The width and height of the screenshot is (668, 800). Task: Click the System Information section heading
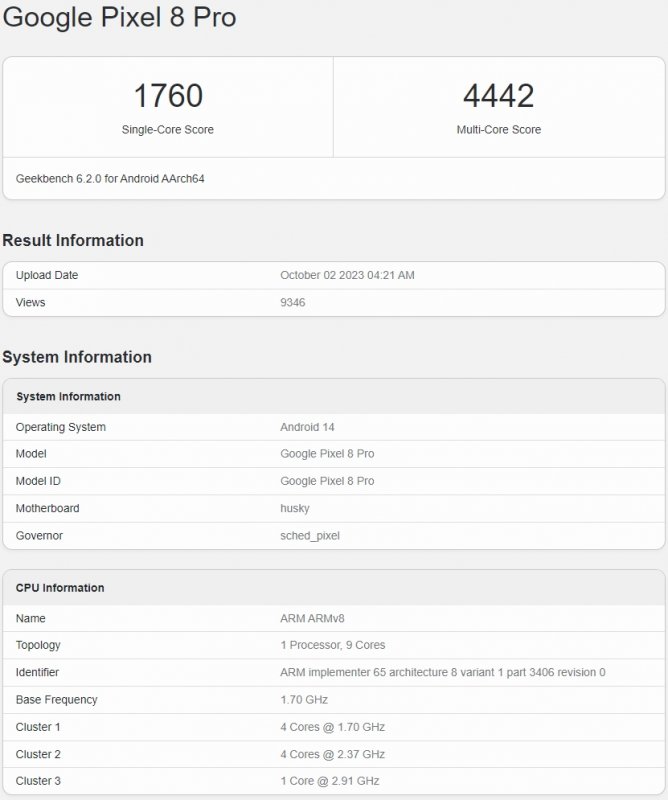(x=77, y=358)
